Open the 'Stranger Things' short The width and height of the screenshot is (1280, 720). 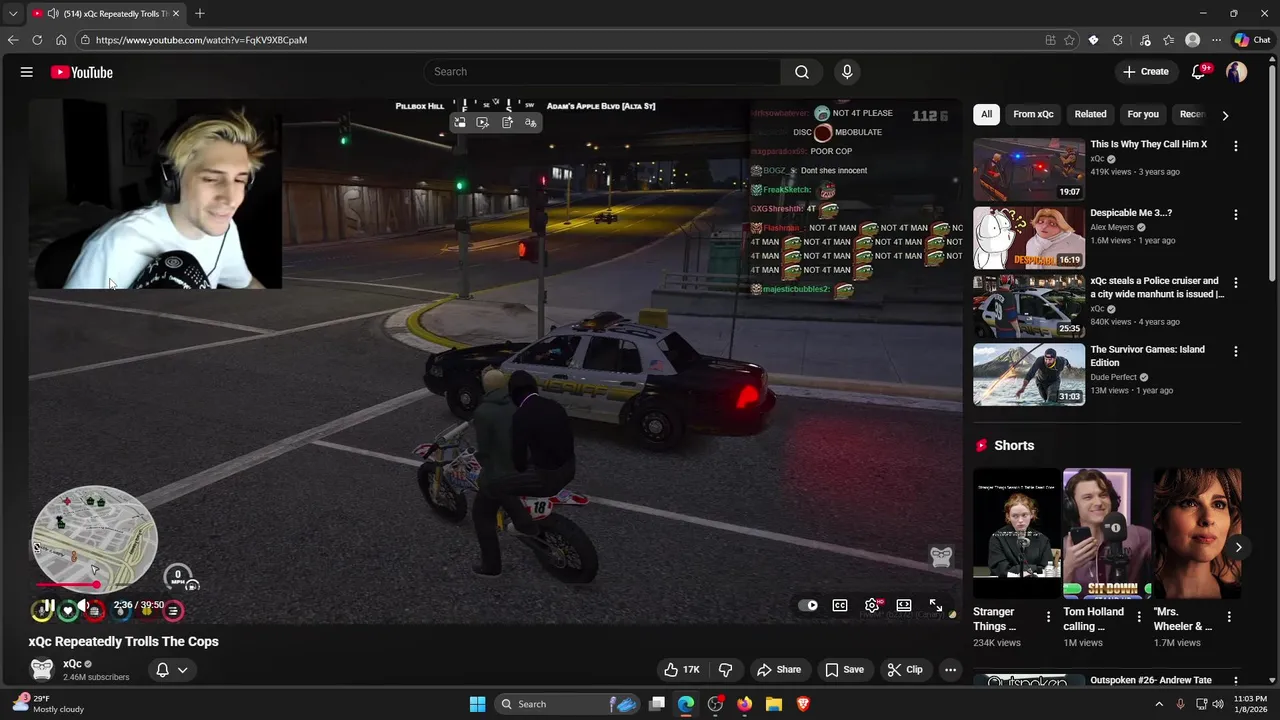(x=1016, y=533)
